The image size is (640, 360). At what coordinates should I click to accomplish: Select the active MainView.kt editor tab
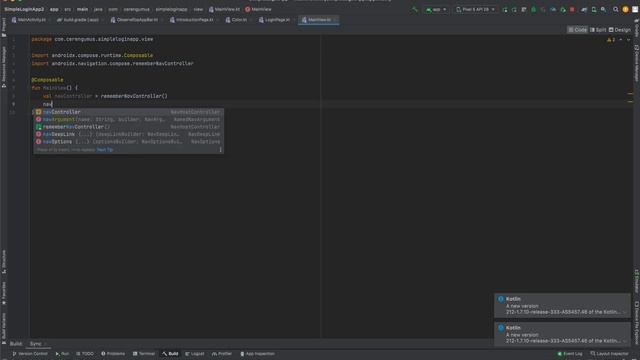click(x=319, y=20)
